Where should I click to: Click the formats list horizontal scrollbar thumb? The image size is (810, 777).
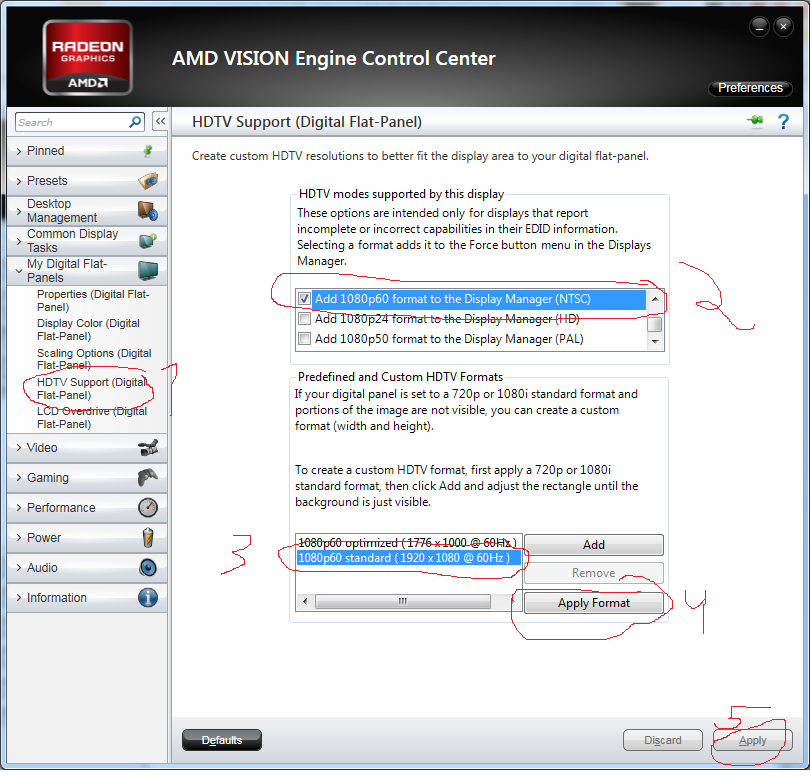click(403, 601)
